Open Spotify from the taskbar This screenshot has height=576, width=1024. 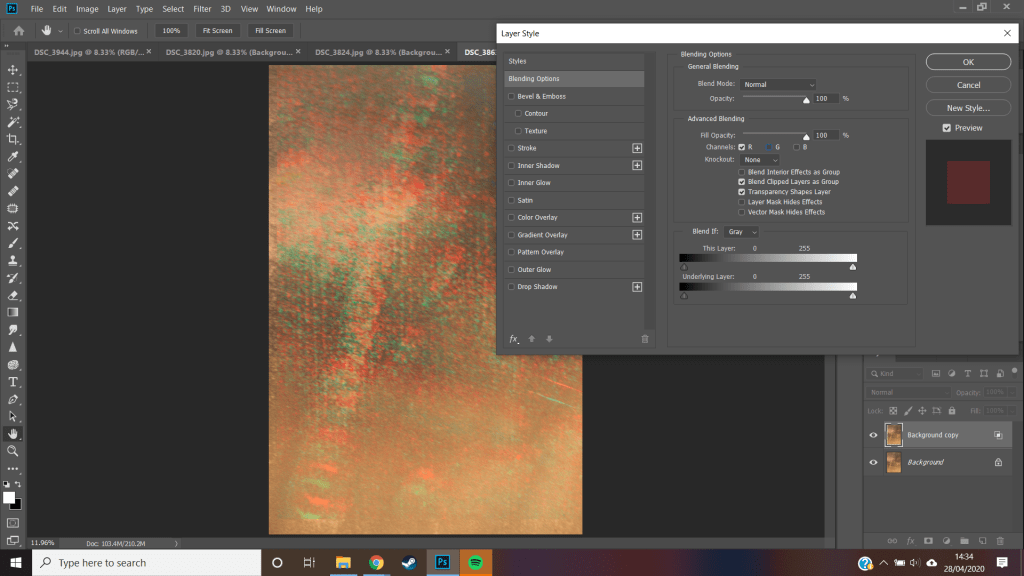tap(475, 562)
